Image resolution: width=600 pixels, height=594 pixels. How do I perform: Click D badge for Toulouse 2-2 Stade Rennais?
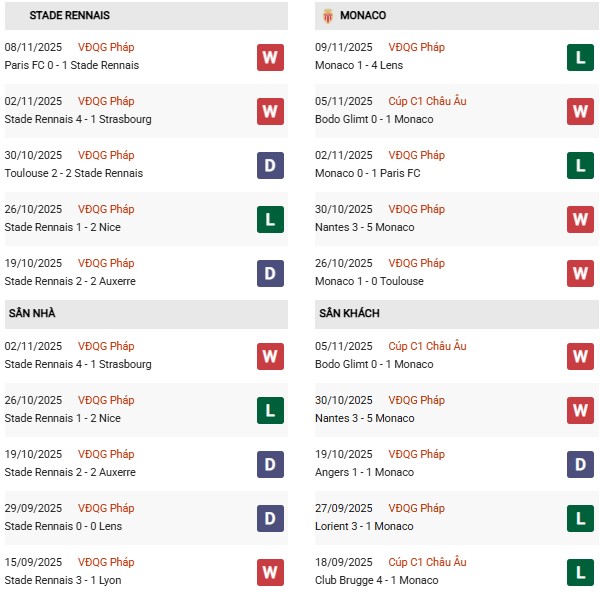click(270, 165)
